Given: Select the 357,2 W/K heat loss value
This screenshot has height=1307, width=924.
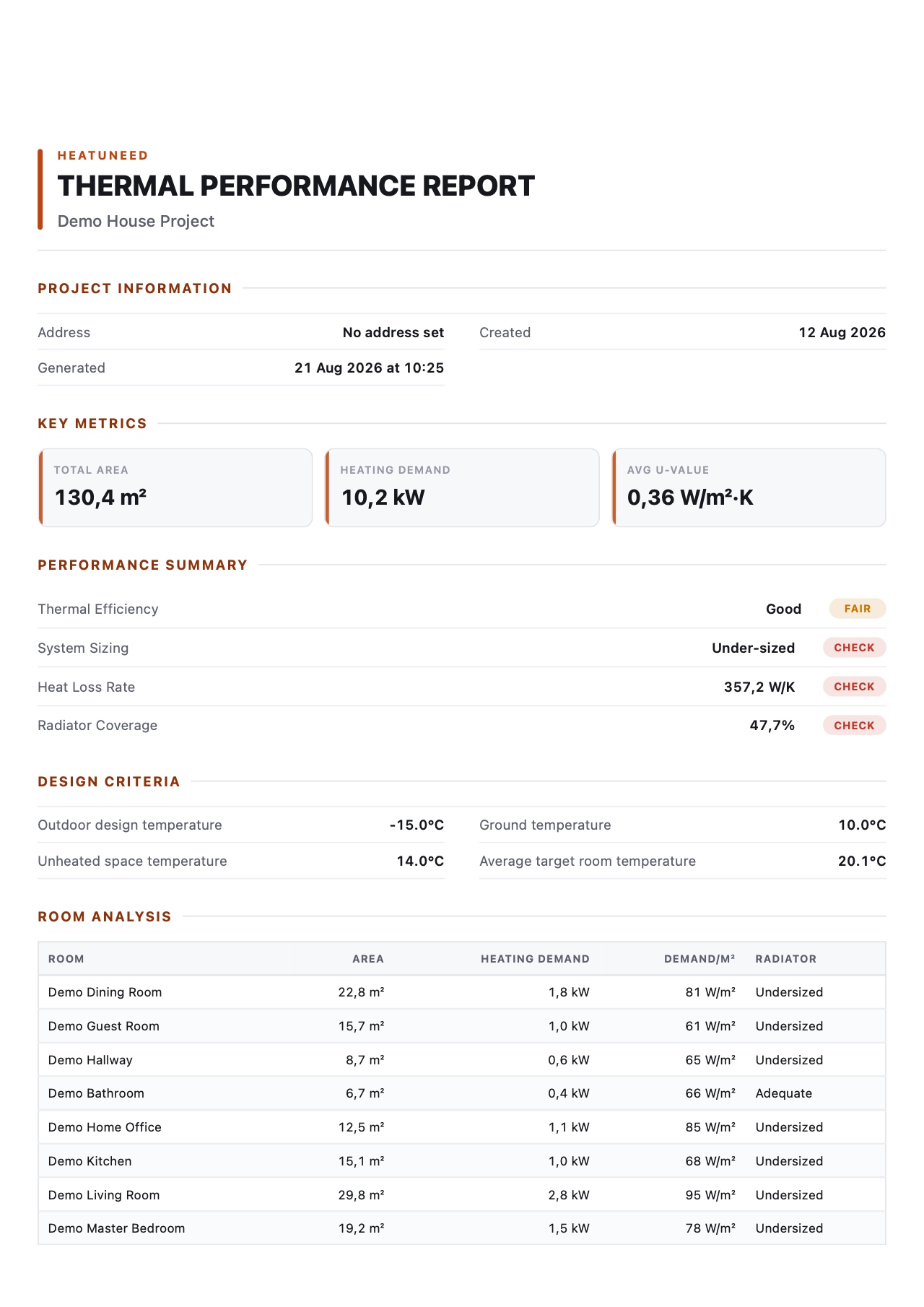Looking at the screenshot, I should pos(759,687).
